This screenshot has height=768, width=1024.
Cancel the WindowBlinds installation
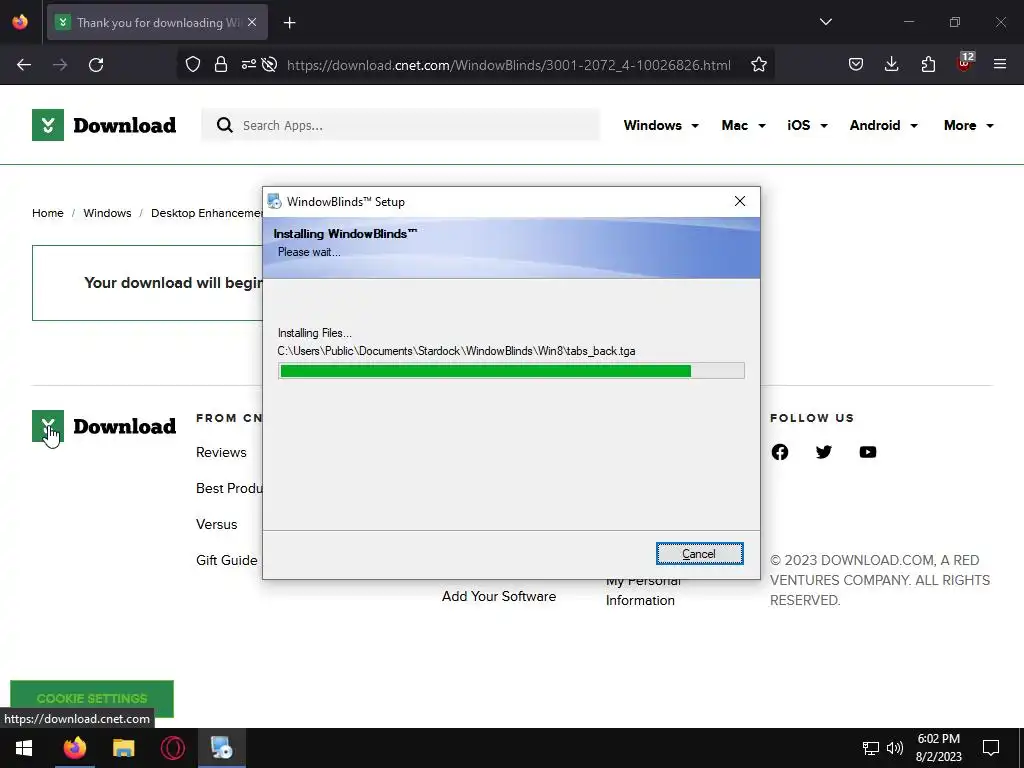[699, 554]
